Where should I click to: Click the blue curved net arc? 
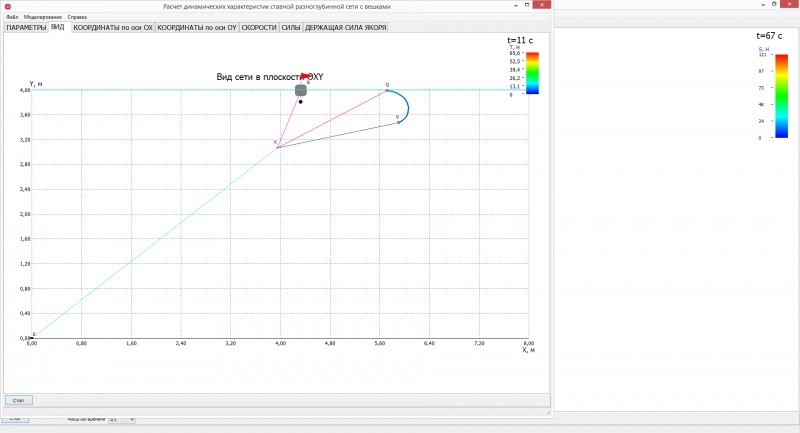coord(408,106)
